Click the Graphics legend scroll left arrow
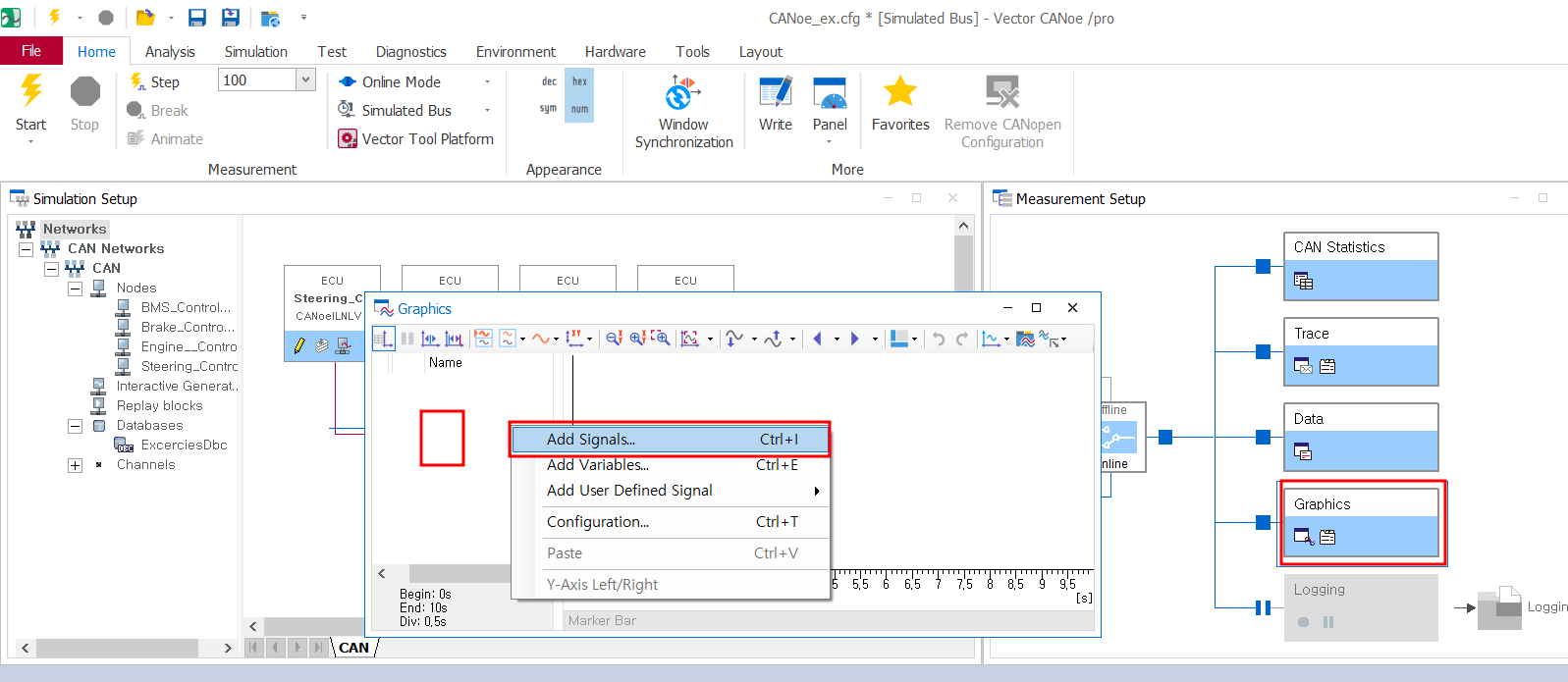The width and height of the screenshot is (1568, 682). point(382,573)
